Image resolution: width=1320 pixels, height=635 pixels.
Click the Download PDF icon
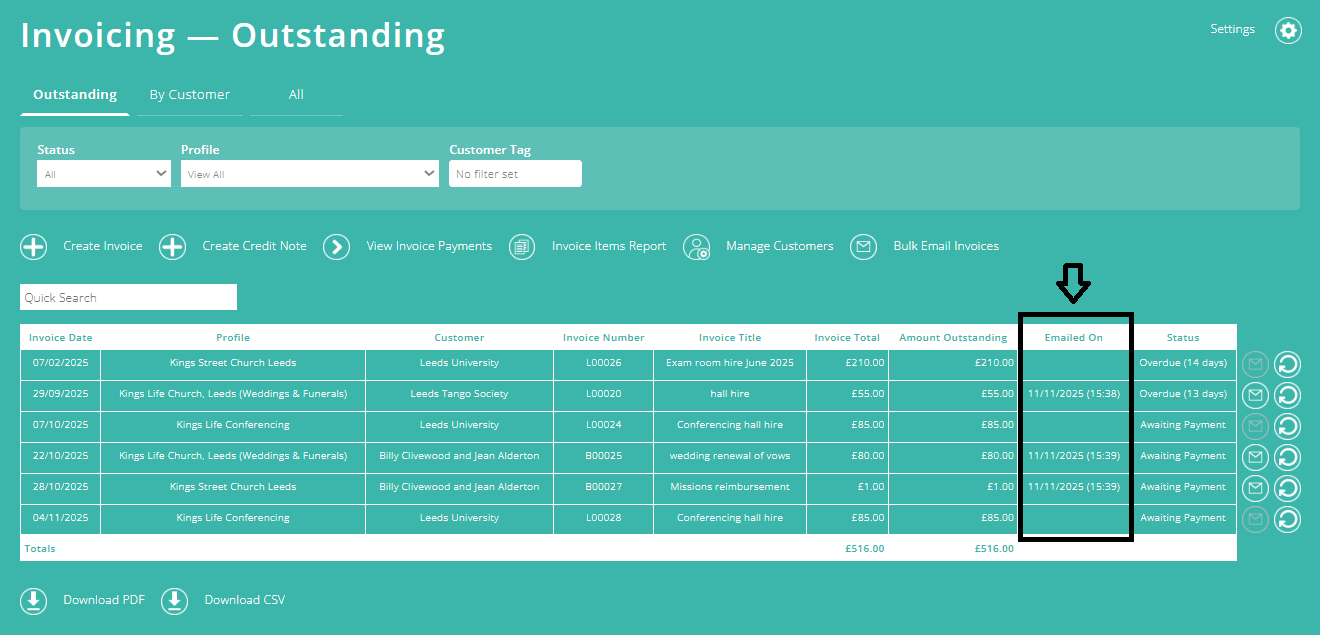33,600
